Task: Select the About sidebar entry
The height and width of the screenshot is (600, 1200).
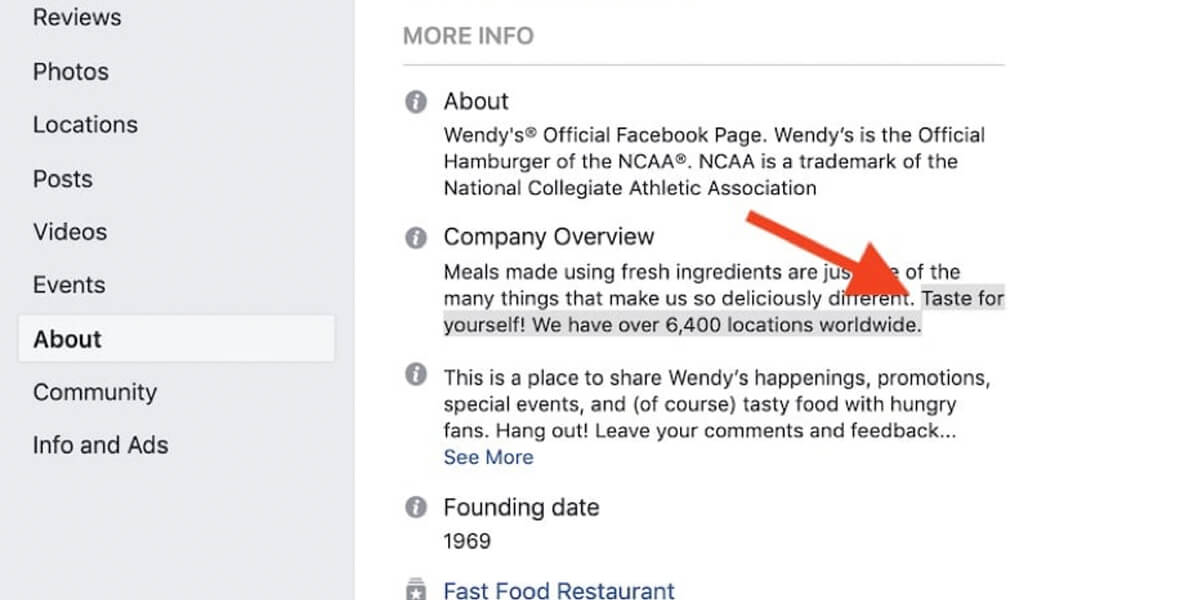Action: click(66, 338)
